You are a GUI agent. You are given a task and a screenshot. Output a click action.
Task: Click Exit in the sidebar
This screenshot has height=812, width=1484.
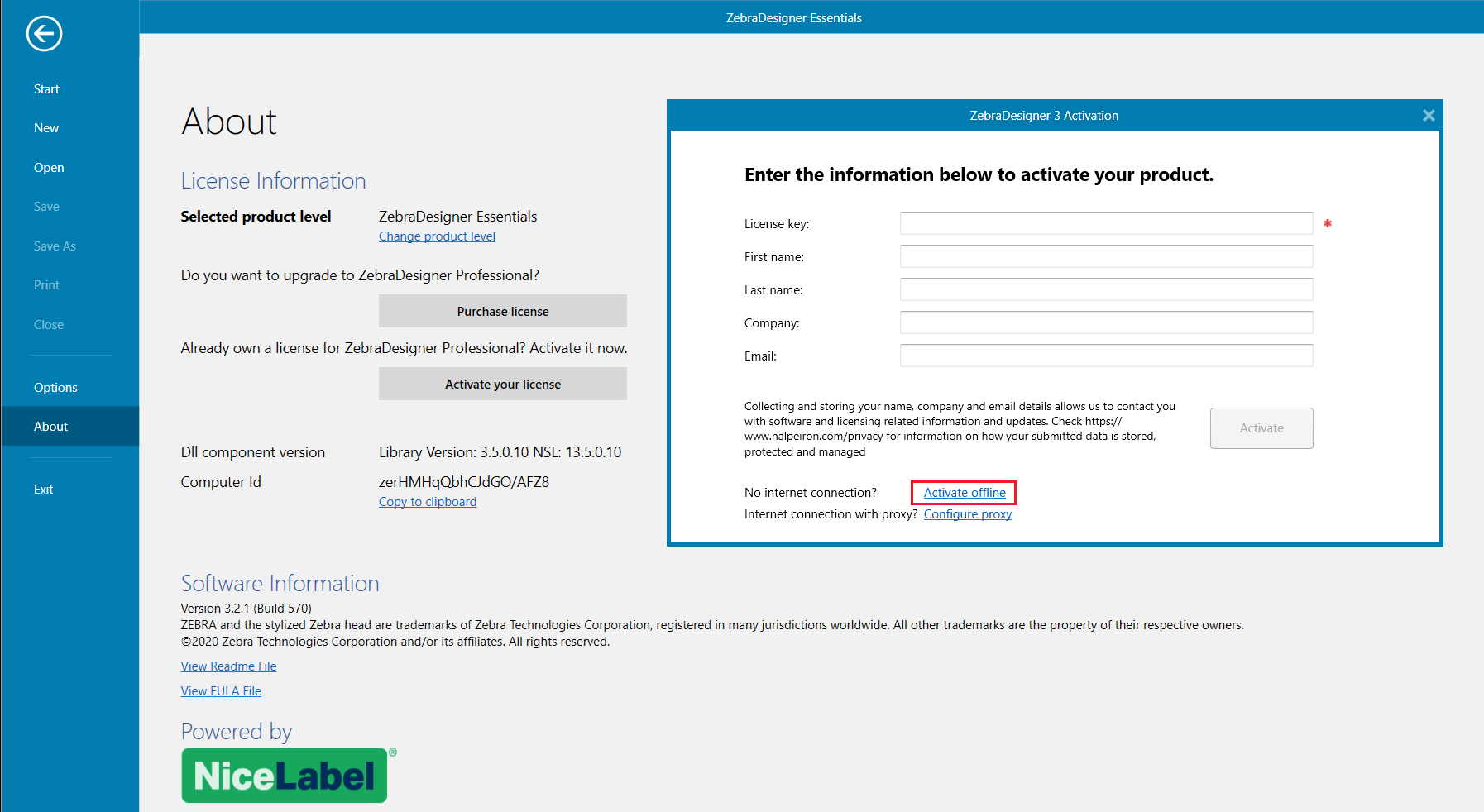[44, 490]
